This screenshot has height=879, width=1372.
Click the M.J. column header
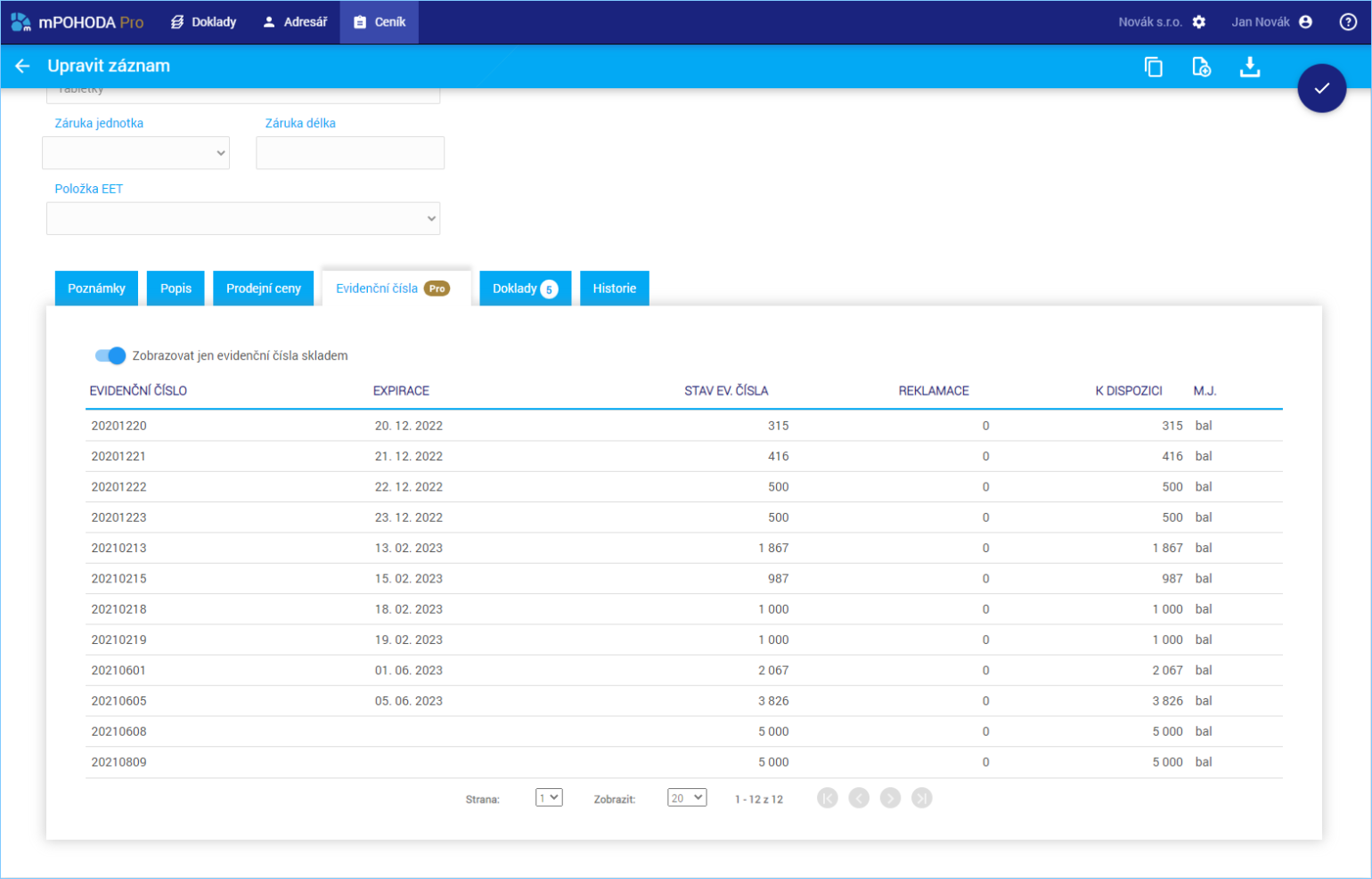pyautogui.click(x=1205, y=391)
